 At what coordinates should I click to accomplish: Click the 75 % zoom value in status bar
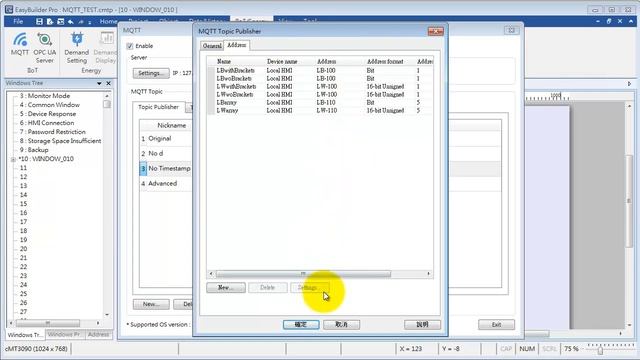571,349
